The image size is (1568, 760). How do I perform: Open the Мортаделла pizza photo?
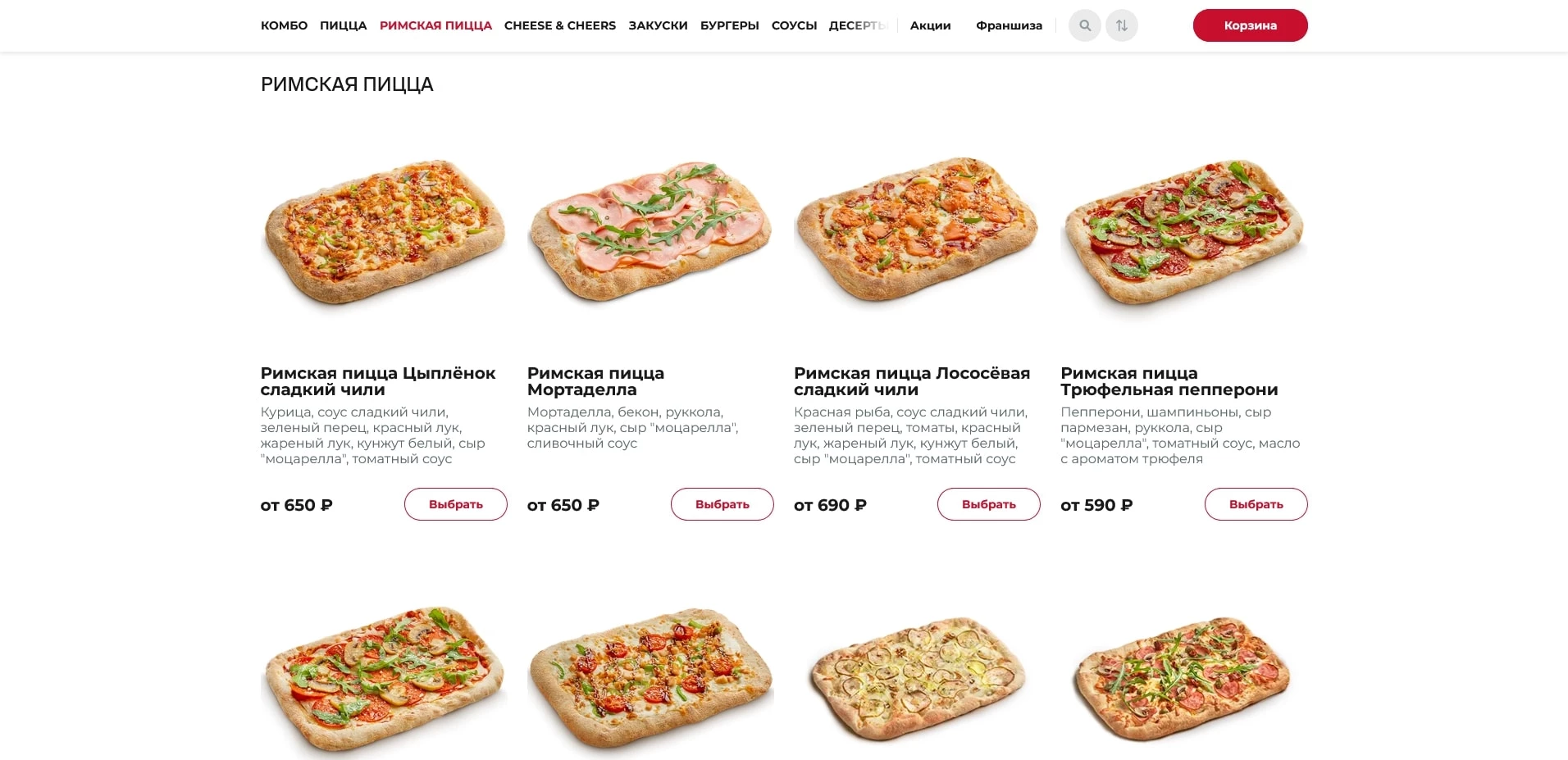pyautogui.click(x=650, y=231)
